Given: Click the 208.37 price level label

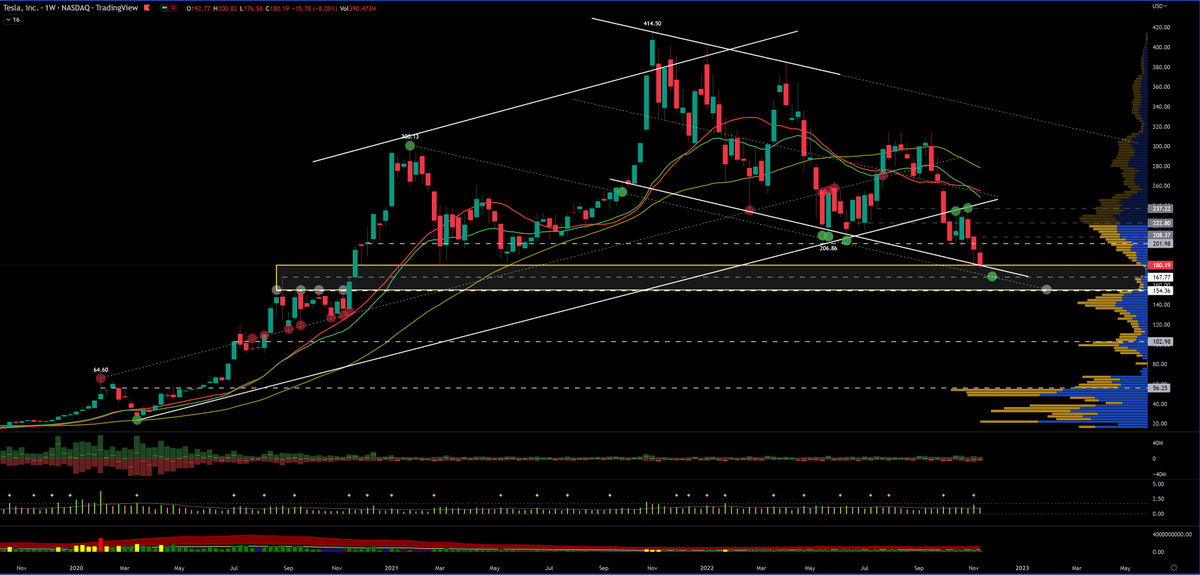Looking at the screenshot, I should coord(1161,237).
